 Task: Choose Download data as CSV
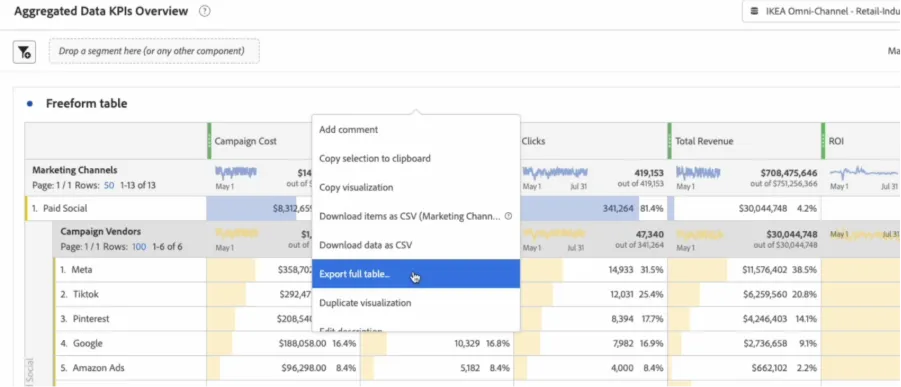[416, 245]
